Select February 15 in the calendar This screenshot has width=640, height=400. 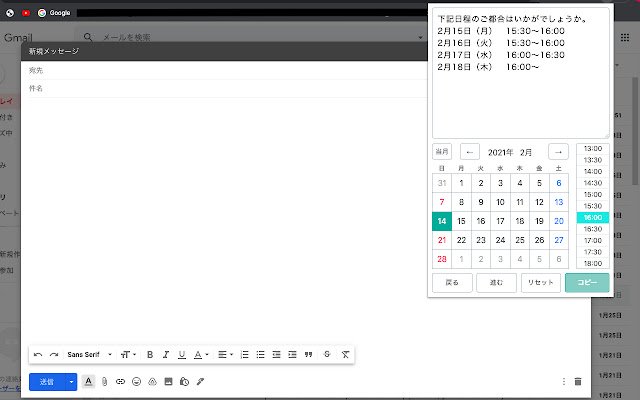[x=461, y=221]
